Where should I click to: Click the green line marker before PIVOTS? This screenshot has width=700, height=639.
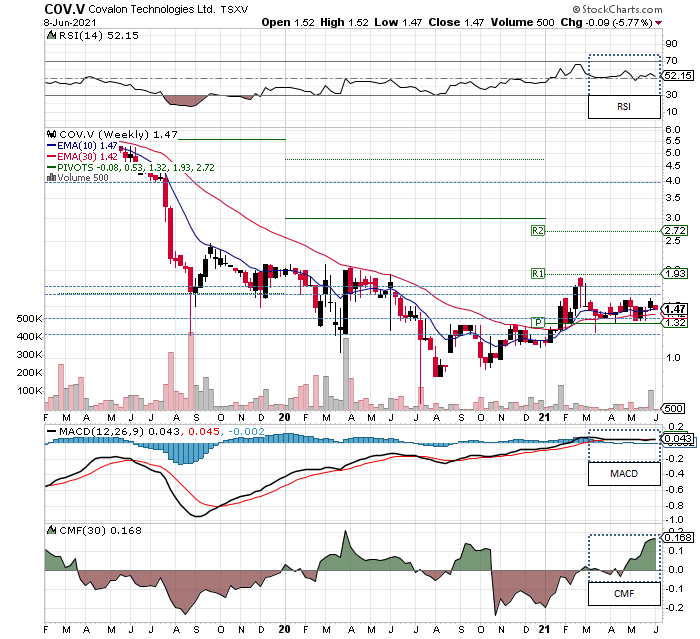point(51,167)
